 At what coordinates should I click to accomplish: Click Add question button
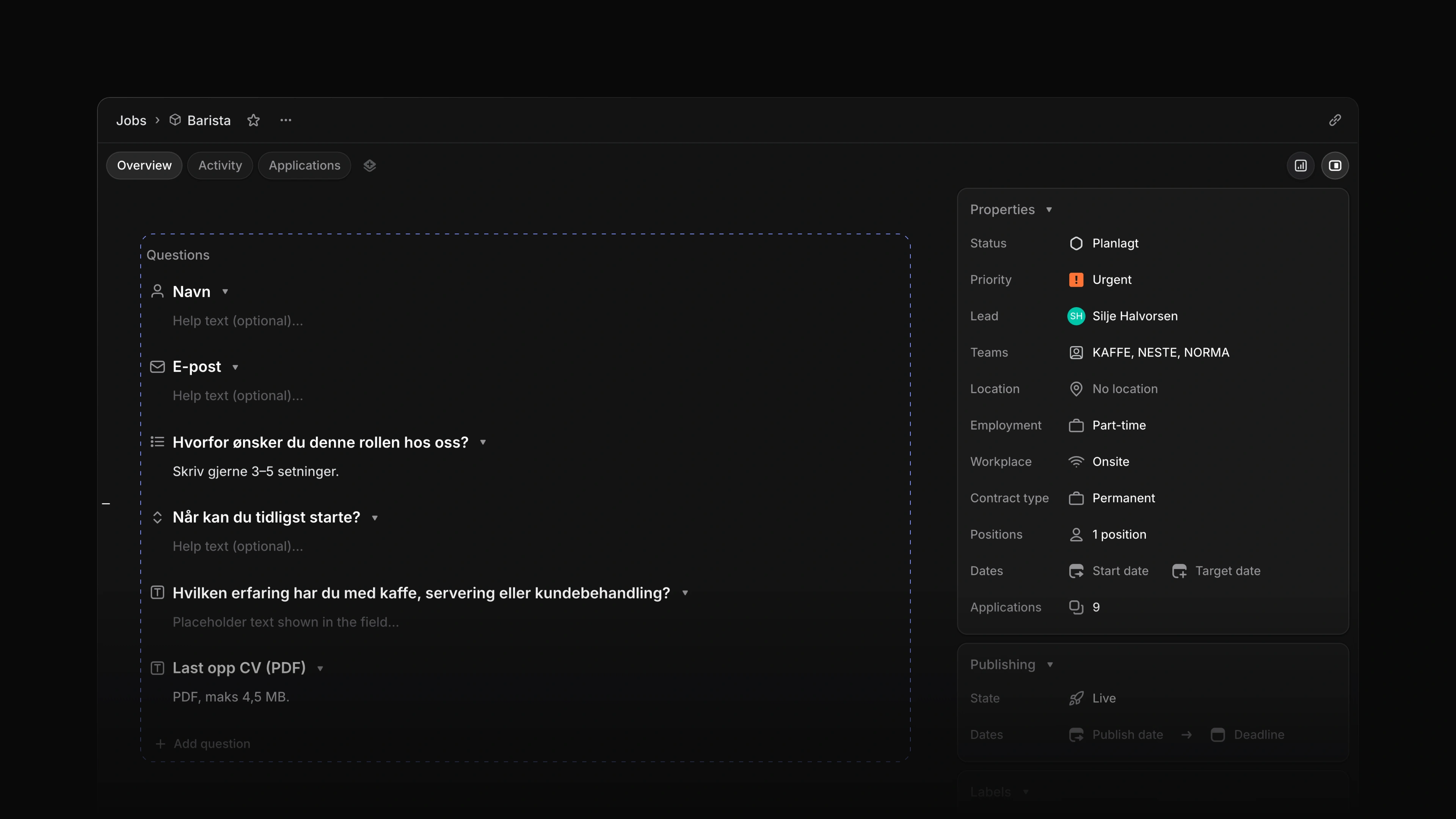click(x=203, y=744)
